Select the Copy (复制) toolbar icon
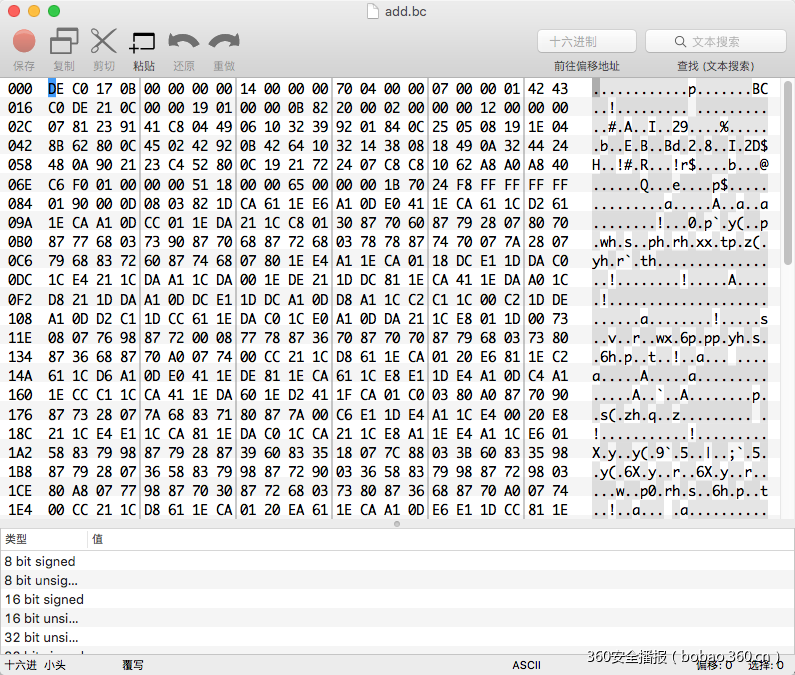The height and width of the screenshot is (675, 795). coord(64,41)
